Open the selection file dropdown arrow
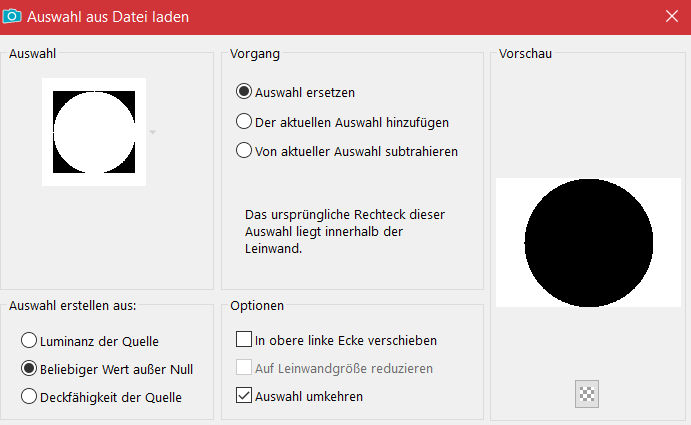Viewport: 691px width, 425px height. 152,132
